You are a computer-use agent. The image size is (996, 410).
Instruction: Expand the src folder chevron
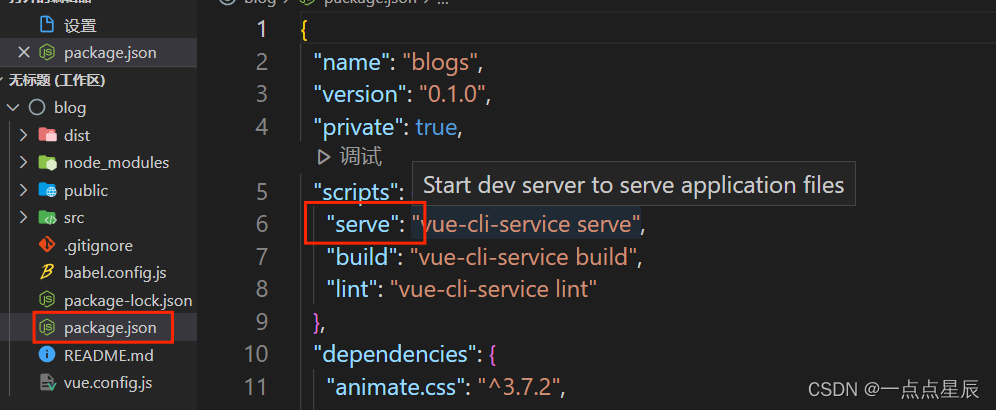[x=24, y=217]
